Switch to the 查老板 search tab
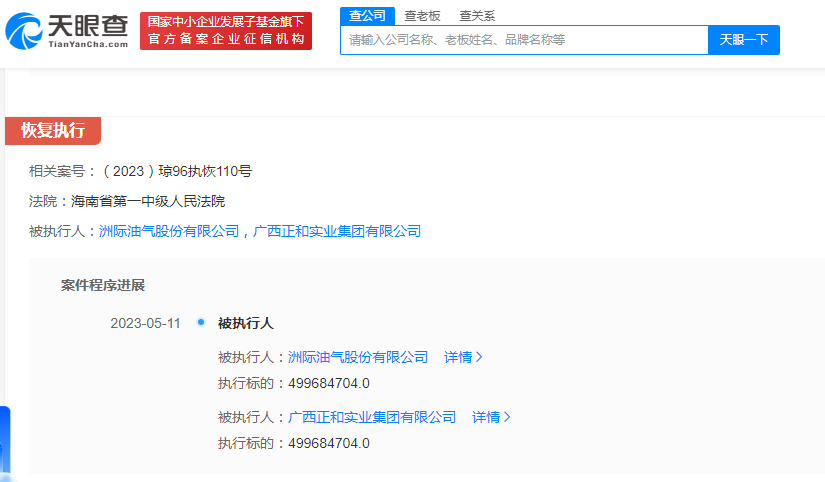The image size is (825, 482). pyautogui.click(x=422, y=15)
